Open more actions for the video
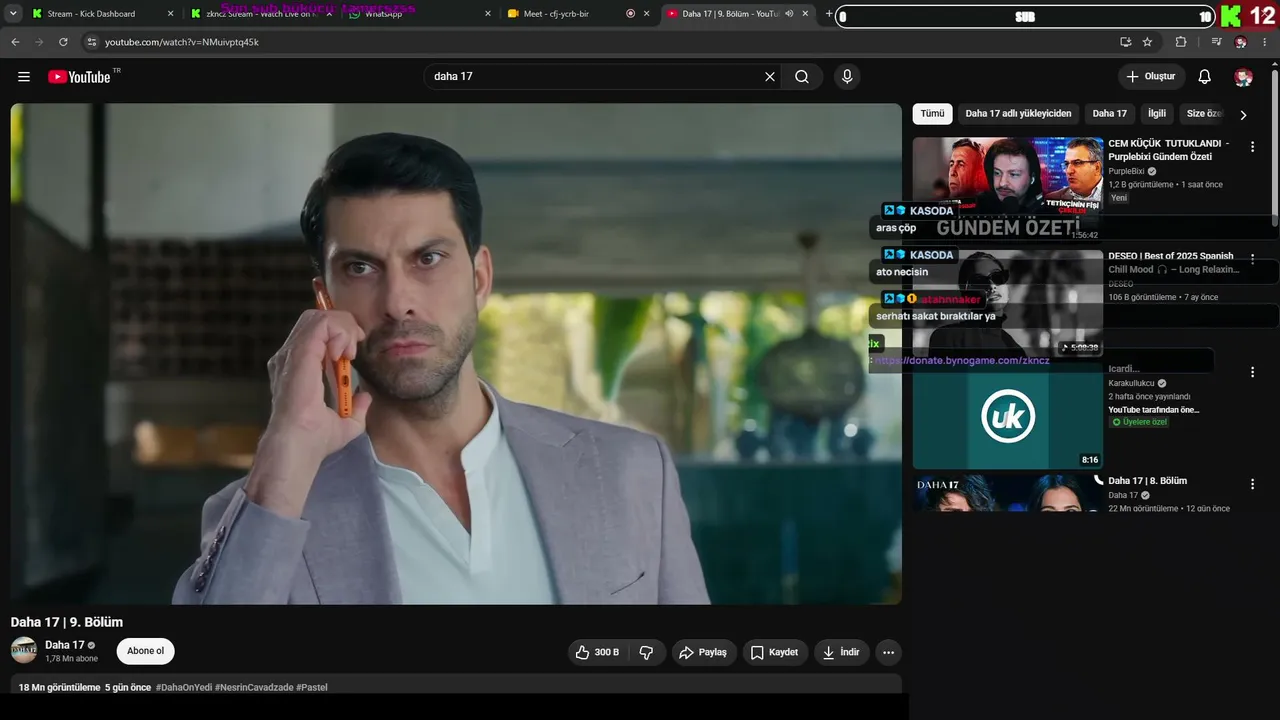The width and height of the screenshot is (1280, 720). tap(888, 652)
